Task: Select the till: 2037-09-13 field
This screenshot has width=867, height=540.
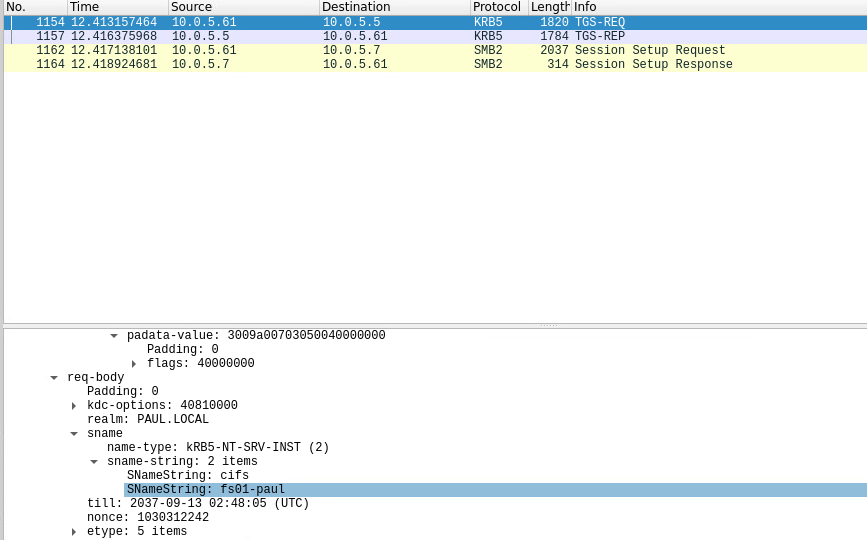Action: (x=198, y=504)
